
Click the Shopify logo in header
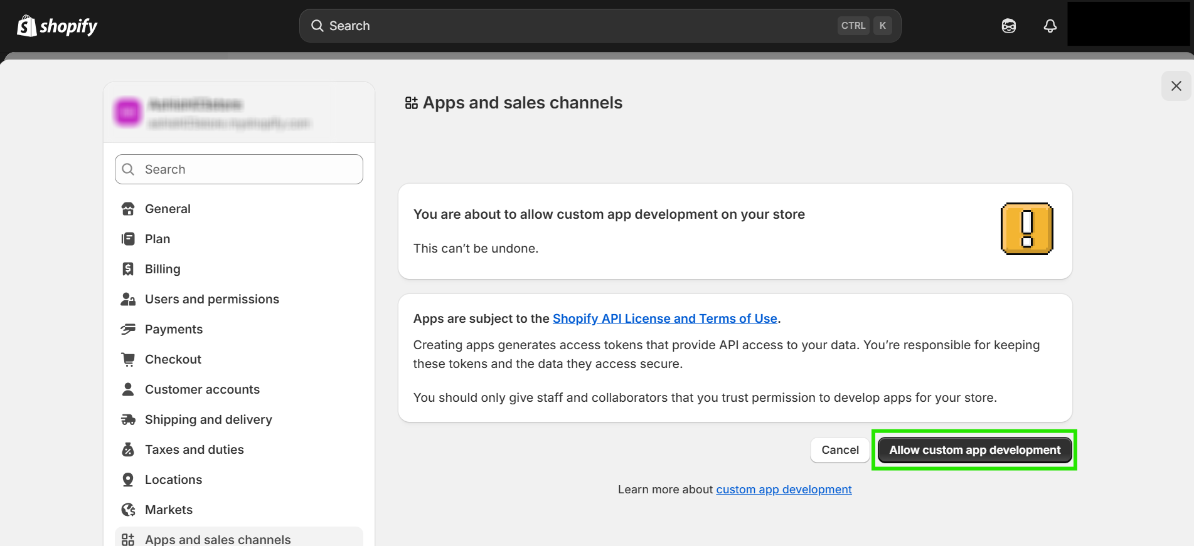tap(57, 26)
